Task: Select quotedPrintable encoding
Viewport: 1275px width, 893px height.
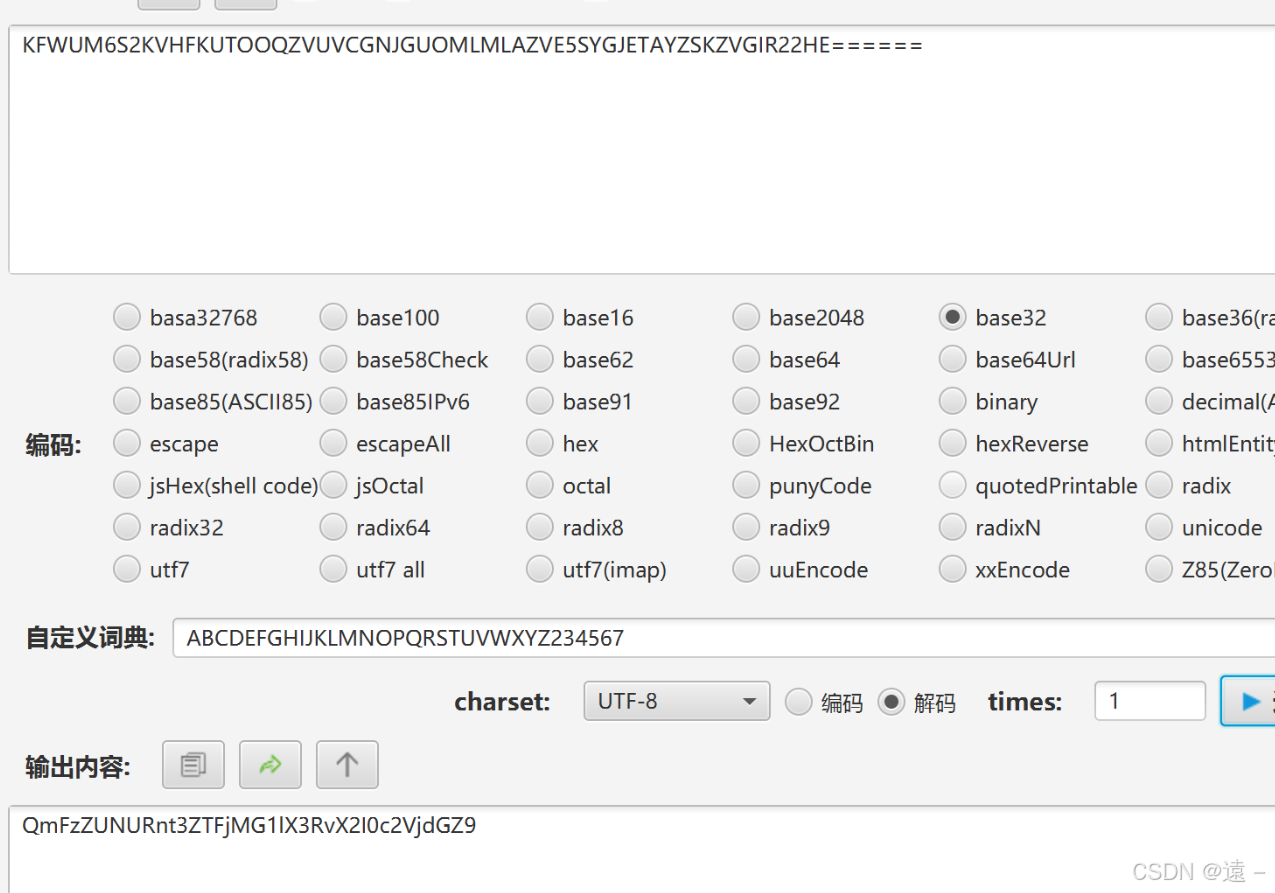Action: [x=952, y=485]
